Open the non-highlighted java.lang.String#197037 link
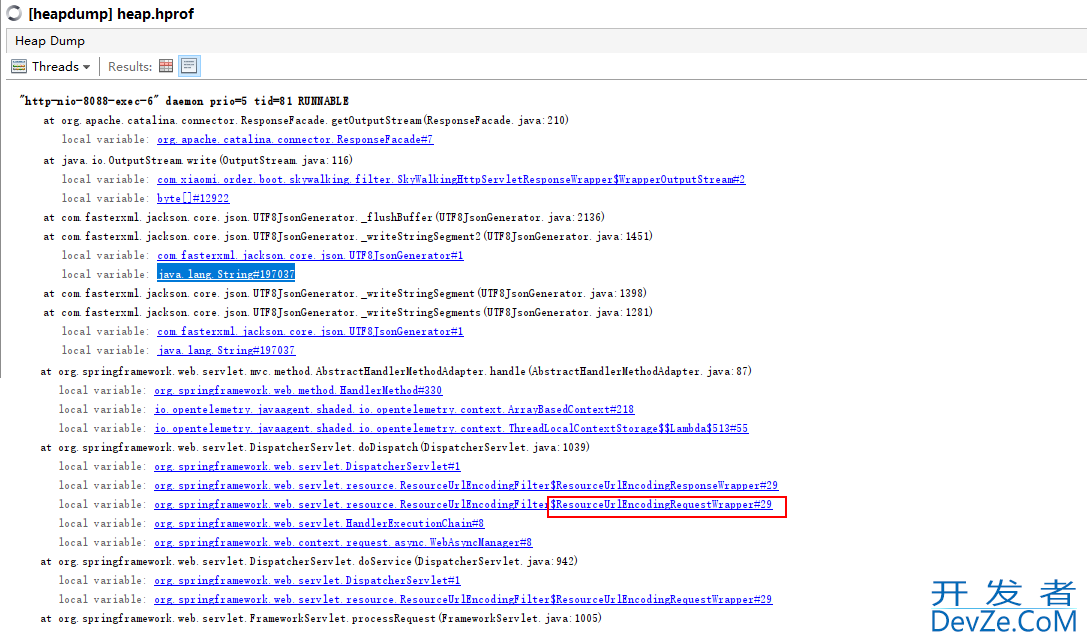The image size is (1087, 643). click(x=226, y=351)
